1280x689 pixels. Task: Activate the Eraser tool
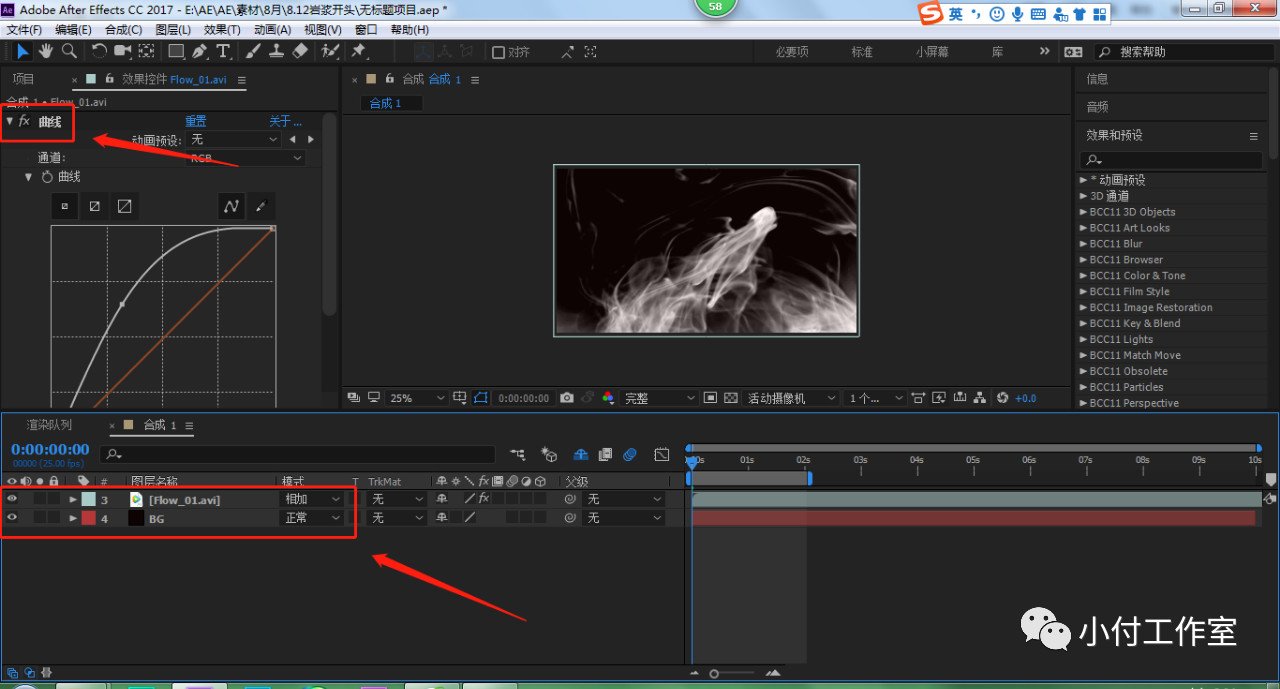299,51
